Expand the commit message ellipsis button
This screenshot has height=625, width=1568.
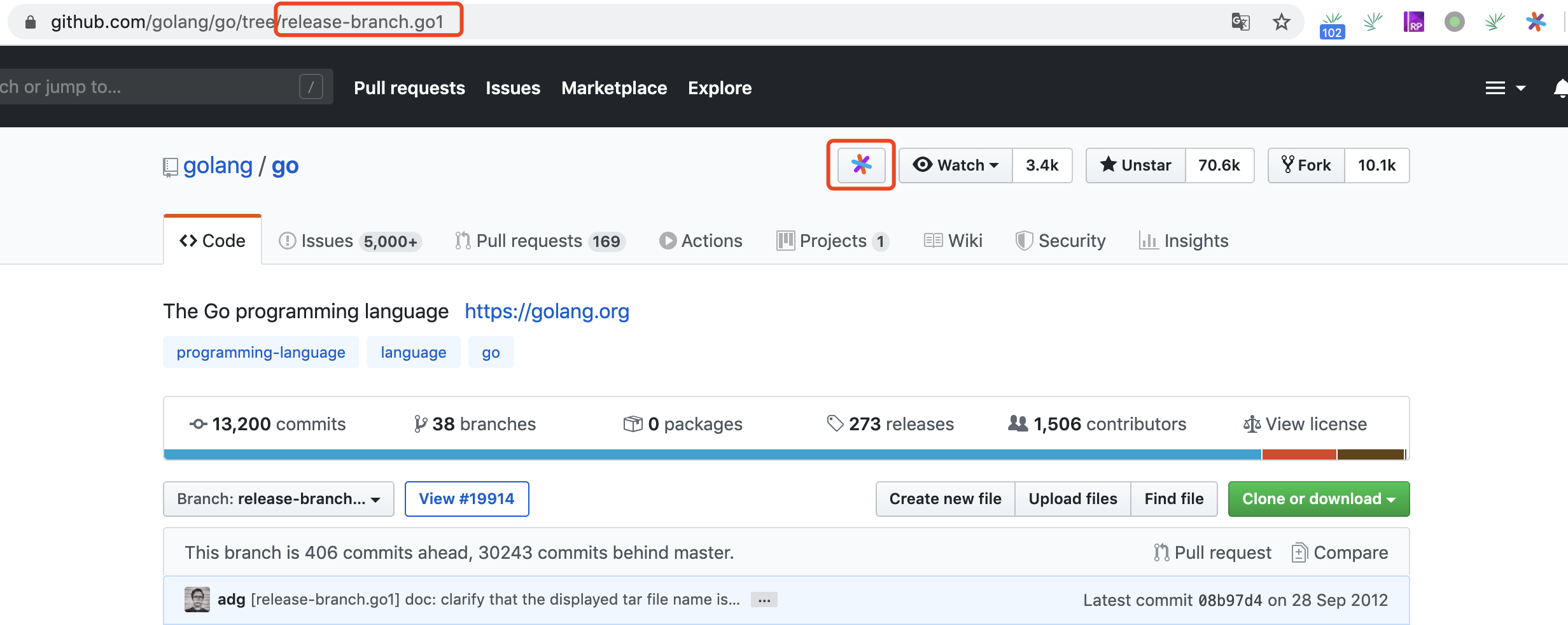[764, 600]
